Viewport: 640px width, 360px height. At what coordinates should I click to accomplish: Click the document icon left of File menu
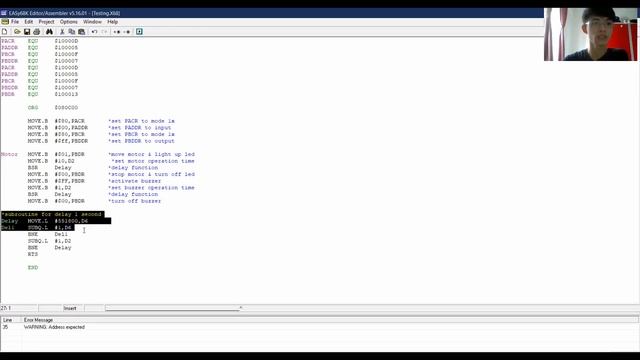5,22
